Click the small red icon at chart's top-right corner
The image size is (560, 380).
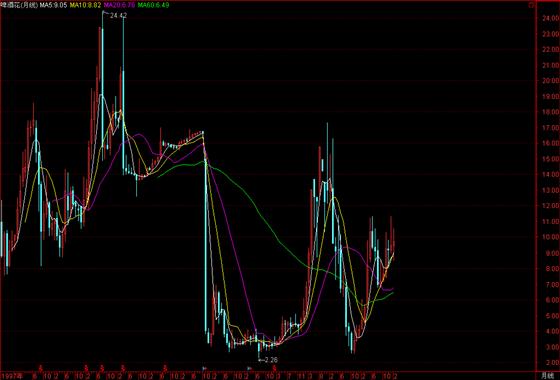coord(531,5)
